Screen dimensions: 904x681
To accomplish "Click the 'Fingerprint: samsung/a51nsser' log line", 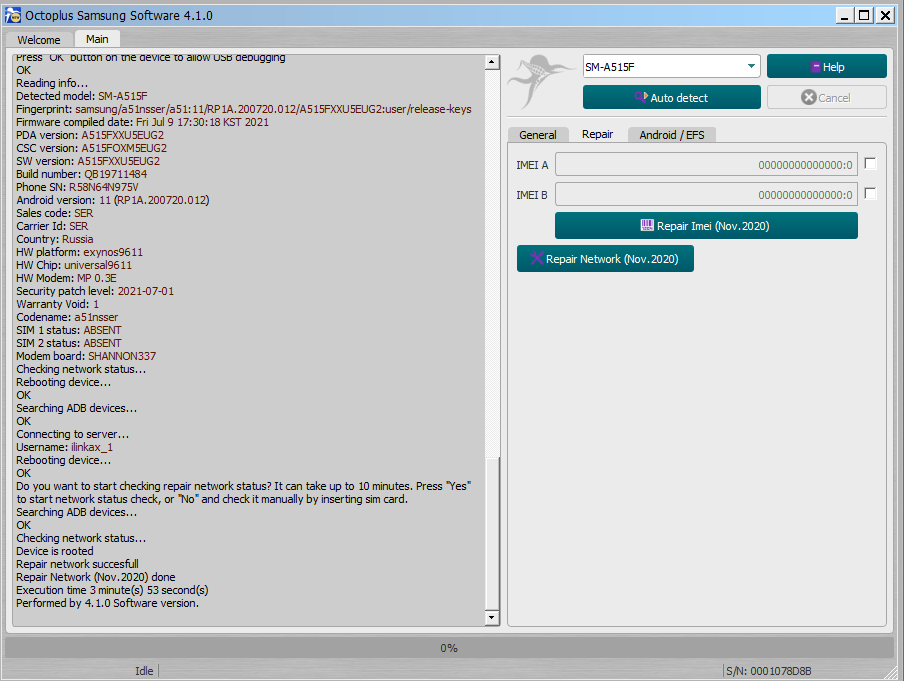I will click(x=244, y=109).
